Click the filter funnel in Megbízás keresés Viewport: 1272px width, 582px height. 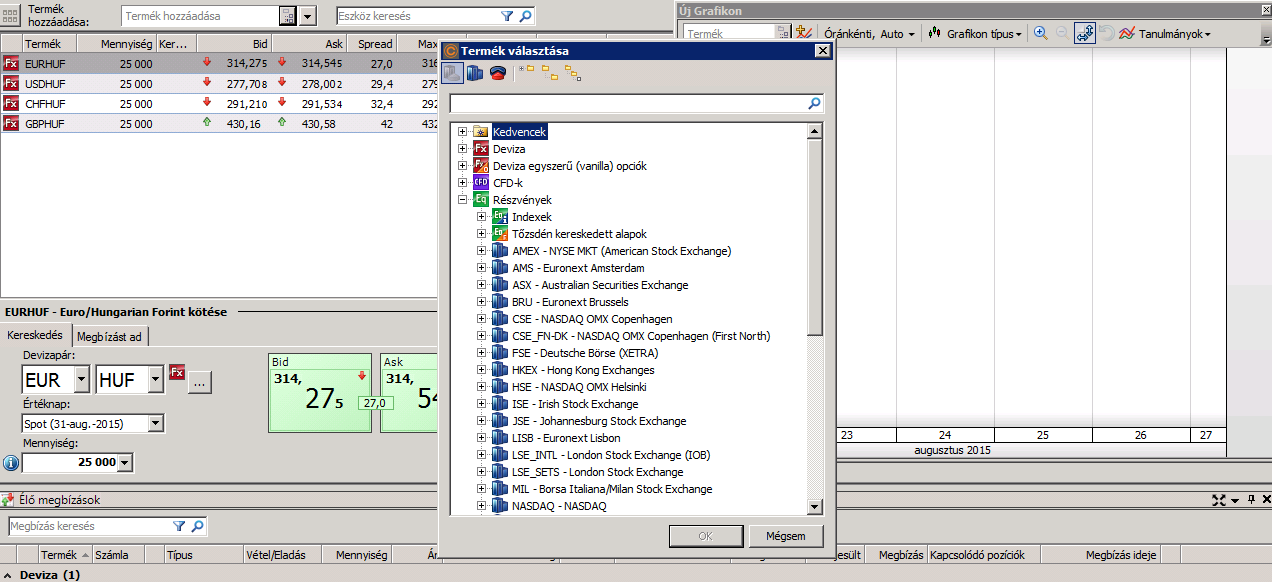[179, 526]
